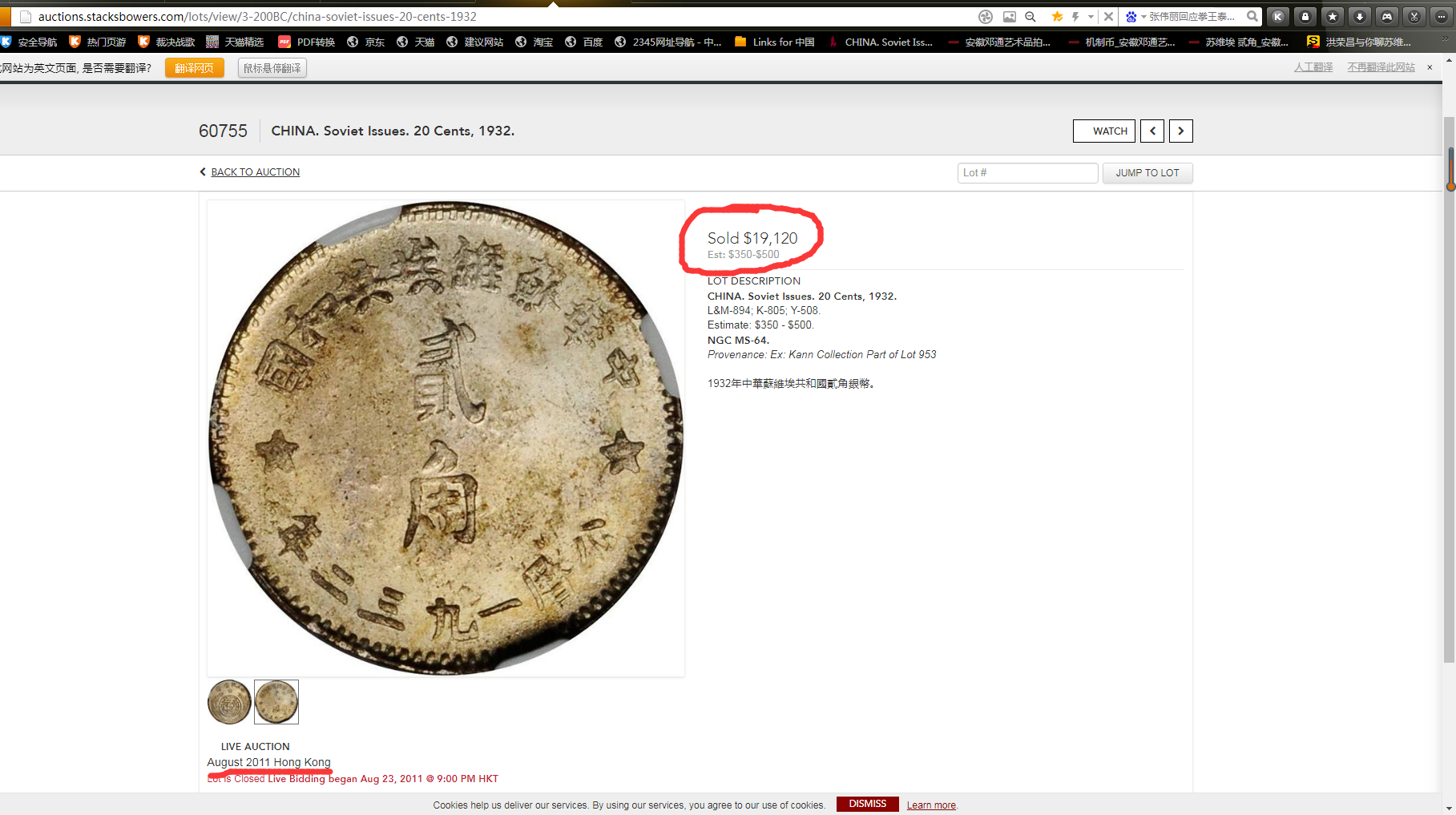Click the Lot # input field
Viewport: 1456px width, 815px height.
1027,172
